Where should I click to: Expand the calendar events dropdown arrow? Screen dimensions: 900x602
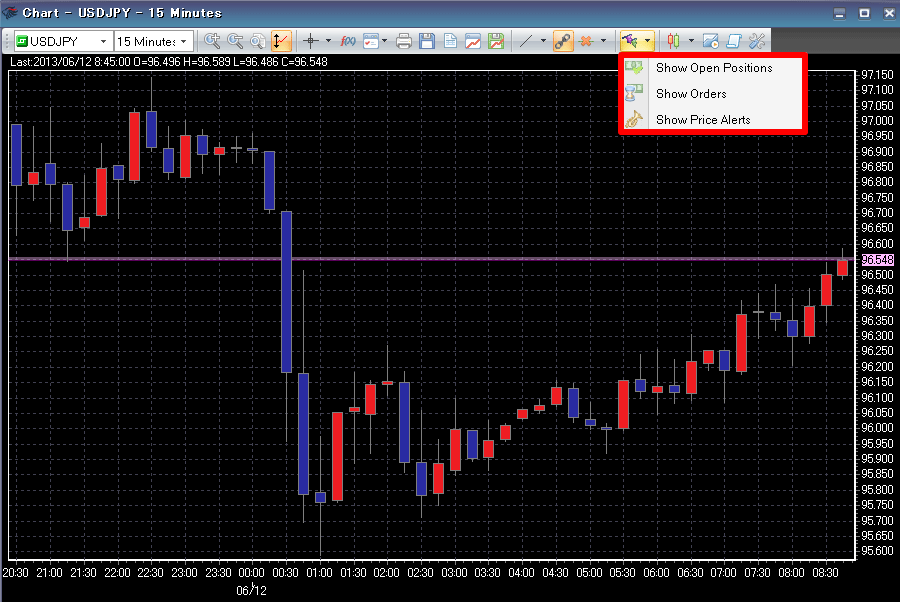point(385,41)
